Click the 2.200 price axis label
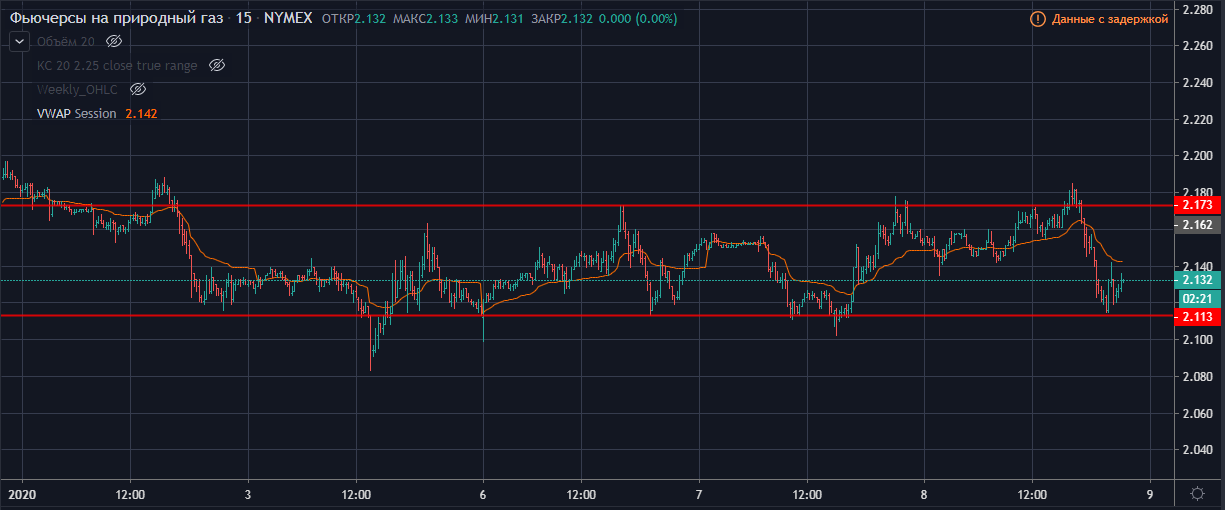The width and height of the screenshot is (1225, 510). pos(1198,156)
